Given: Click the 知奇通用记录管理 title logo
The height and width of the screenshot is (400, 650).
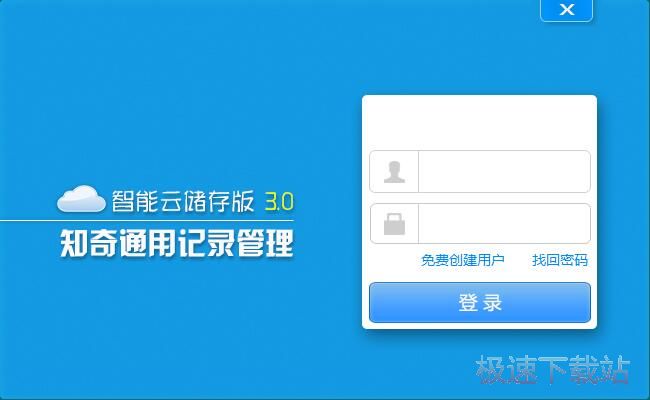Looking at the screenshot, I should 177,243.
